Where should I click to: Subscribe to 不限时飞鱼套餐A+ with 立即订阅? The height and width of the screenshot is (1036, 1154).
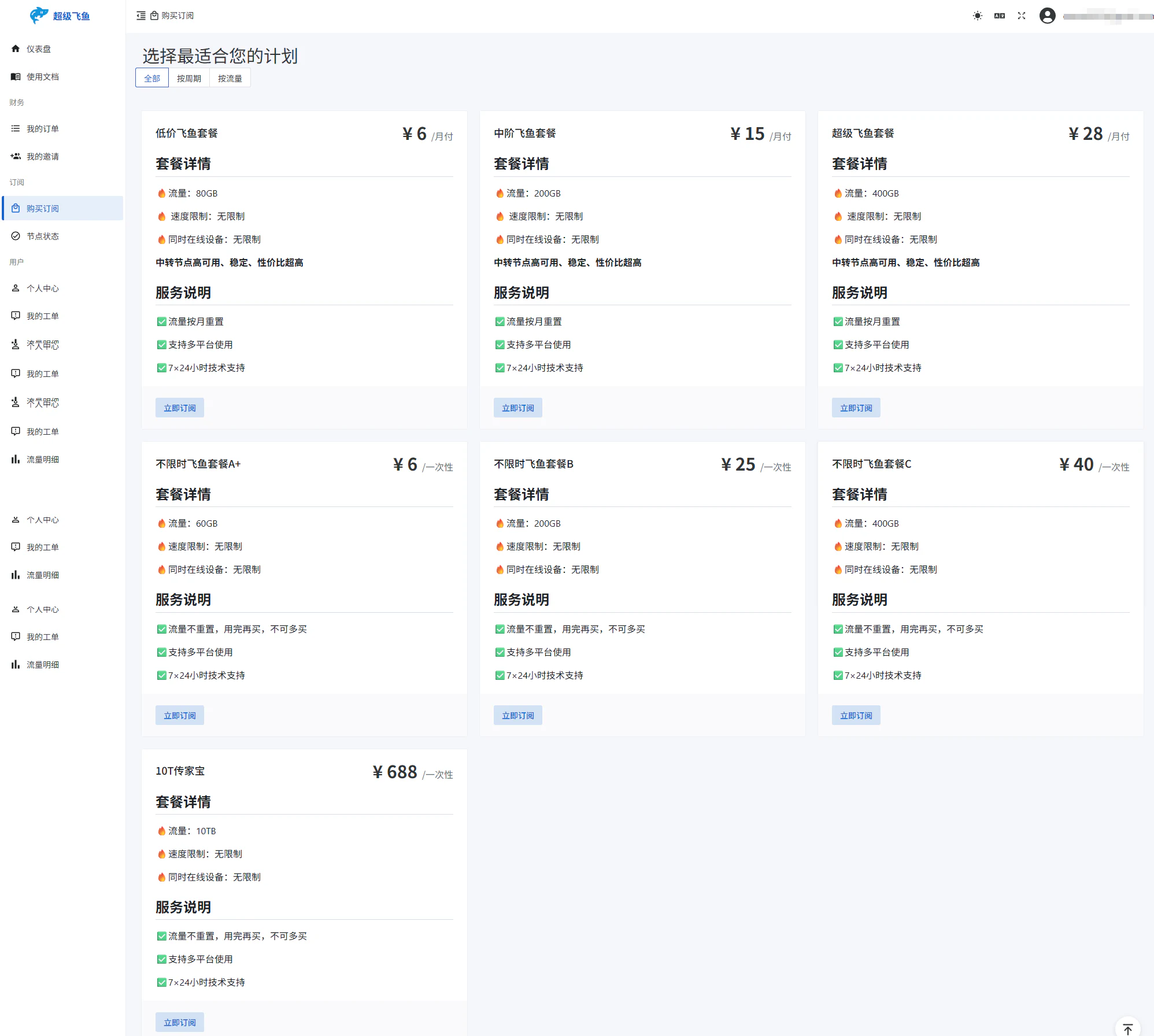(180, 716)
